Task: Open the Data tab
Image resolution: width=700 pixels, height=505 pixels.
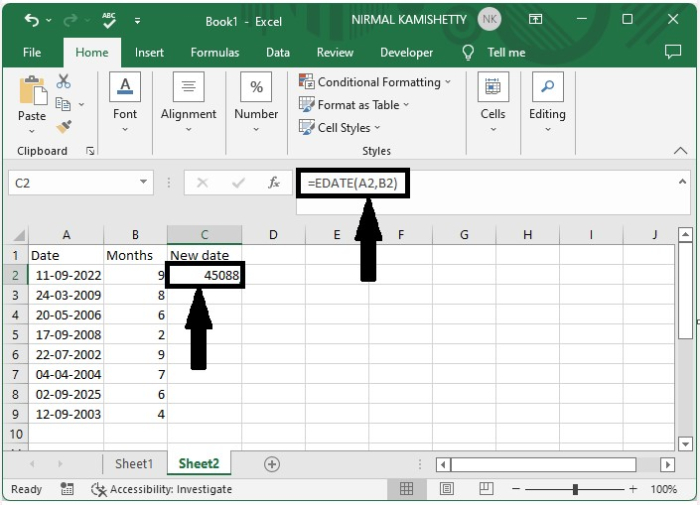Action: (278, 53)
